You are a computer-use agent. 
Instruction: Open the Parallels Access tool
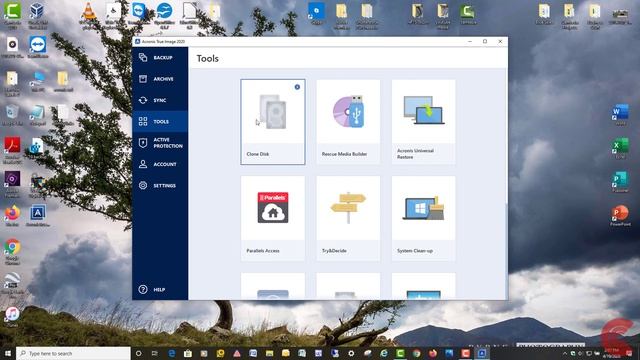tap(273, 218)
